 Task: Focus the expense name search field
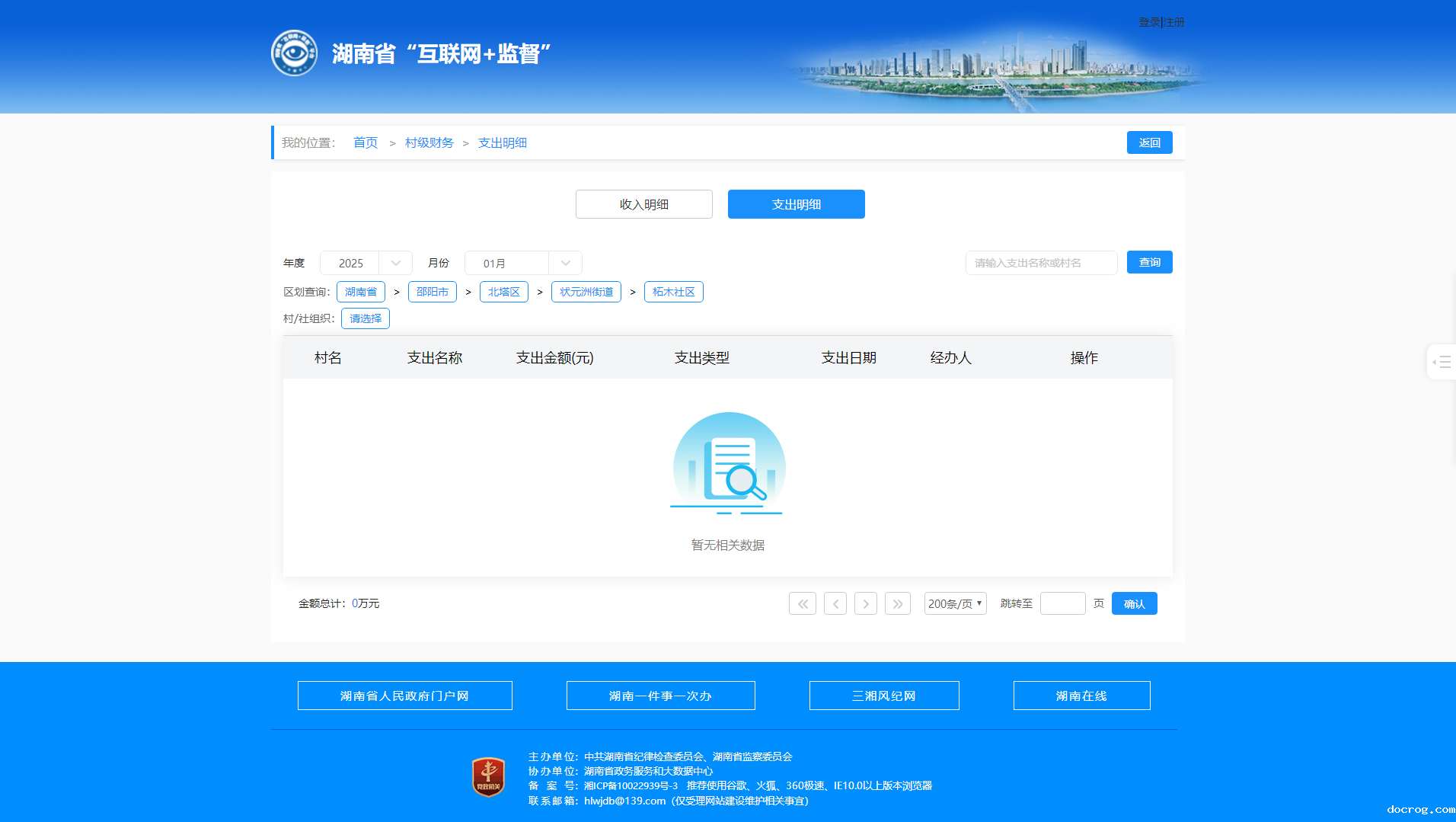point(1041,263)
